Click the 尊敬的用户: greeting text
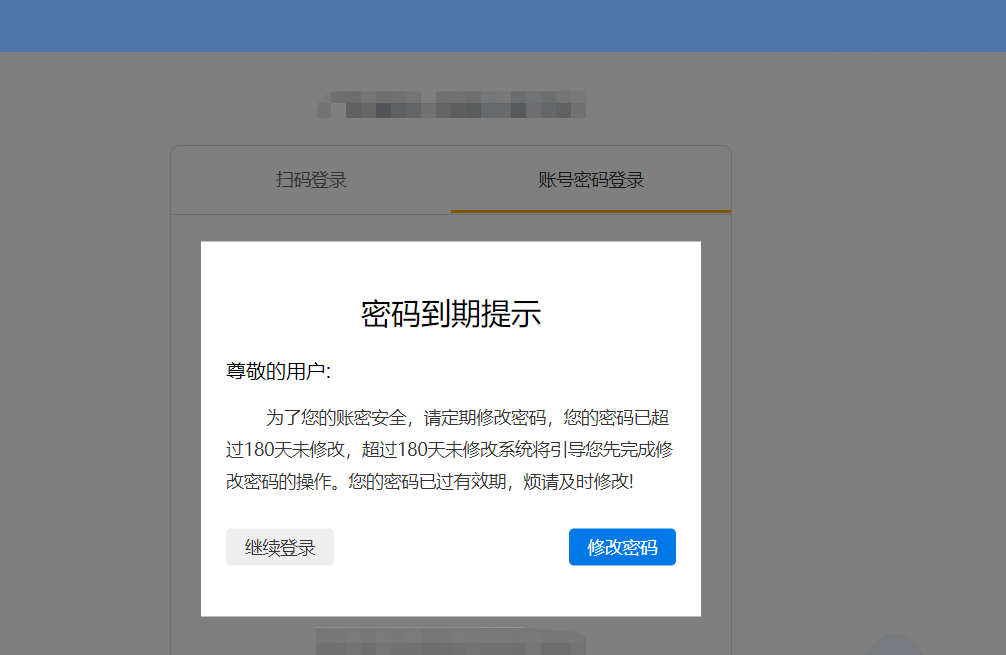Image resolution: width=1006 pixels, height=655 pixels. point(278,371)
